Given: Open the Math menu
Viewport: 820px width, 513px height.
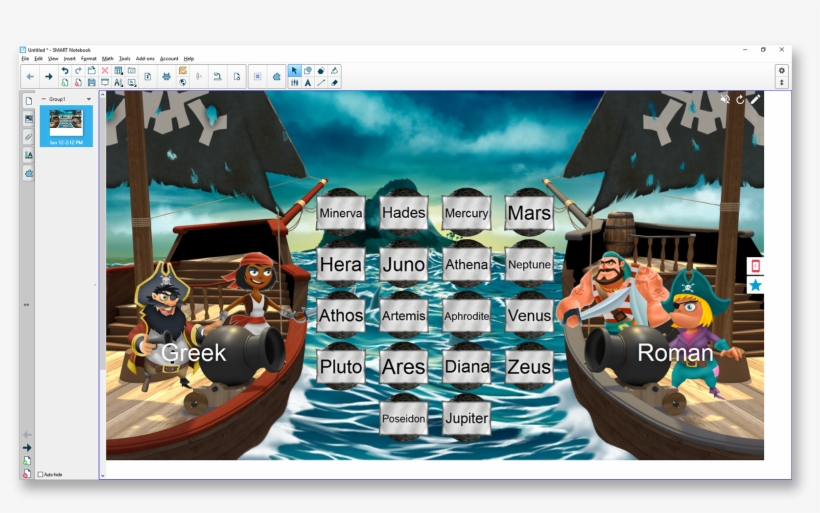Looking at the screenshot, I should (x=107, y=59).
